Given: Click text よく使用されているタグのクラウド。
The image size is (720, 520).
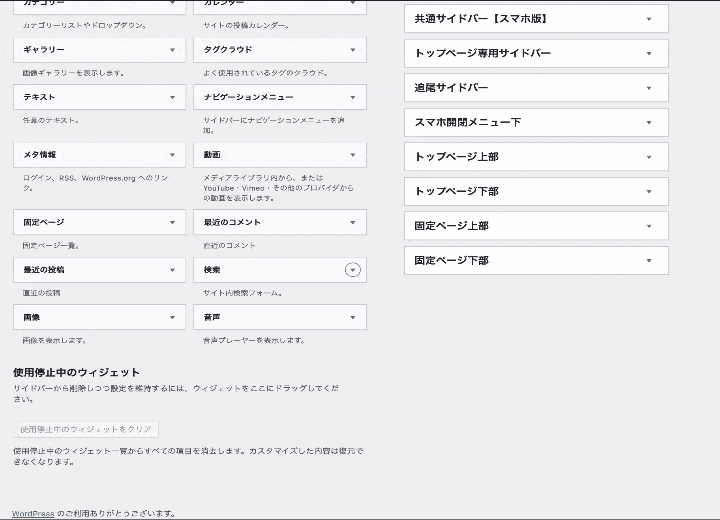Looking at the screenshot, I should click(266, 73).
